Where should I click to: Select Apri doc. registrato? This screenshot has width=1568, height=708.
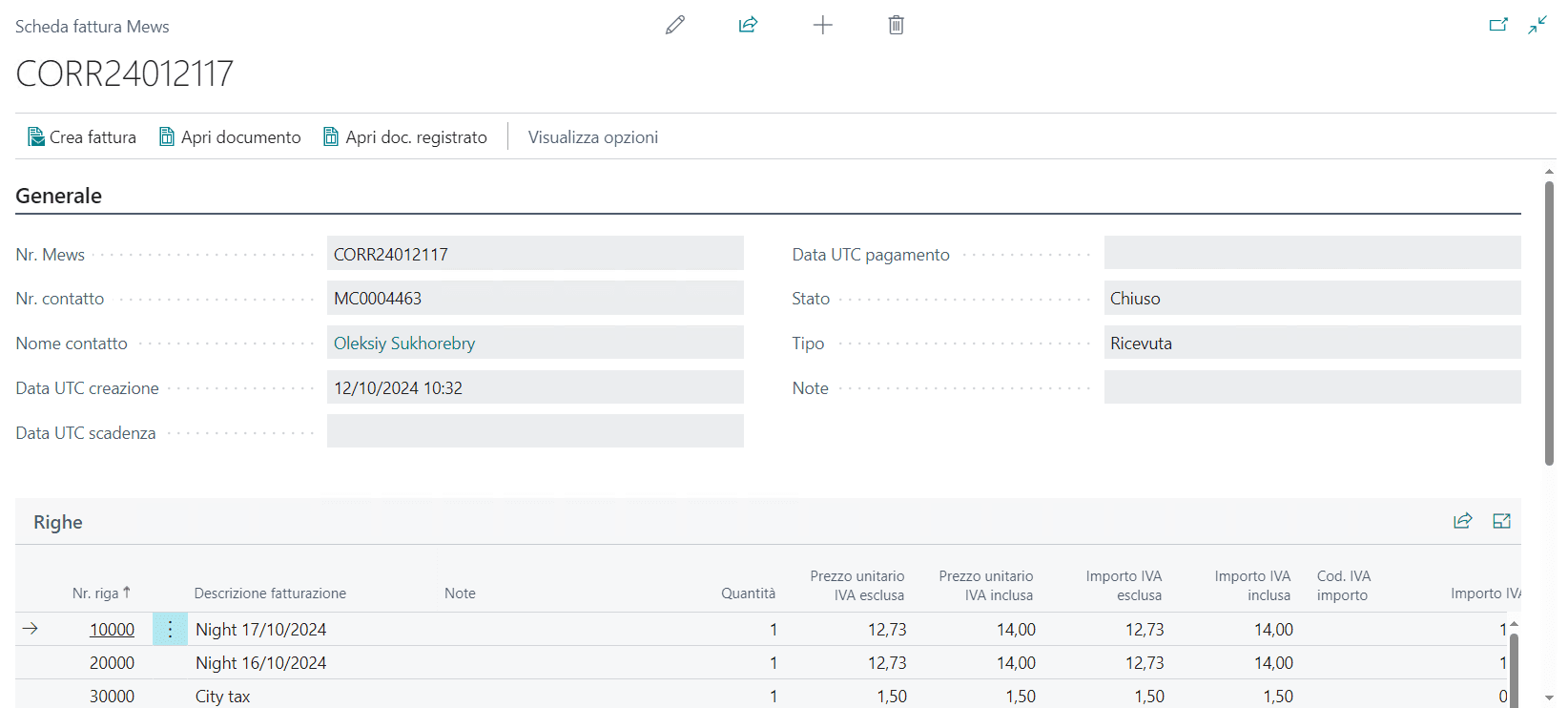click(x=405, y=137)
